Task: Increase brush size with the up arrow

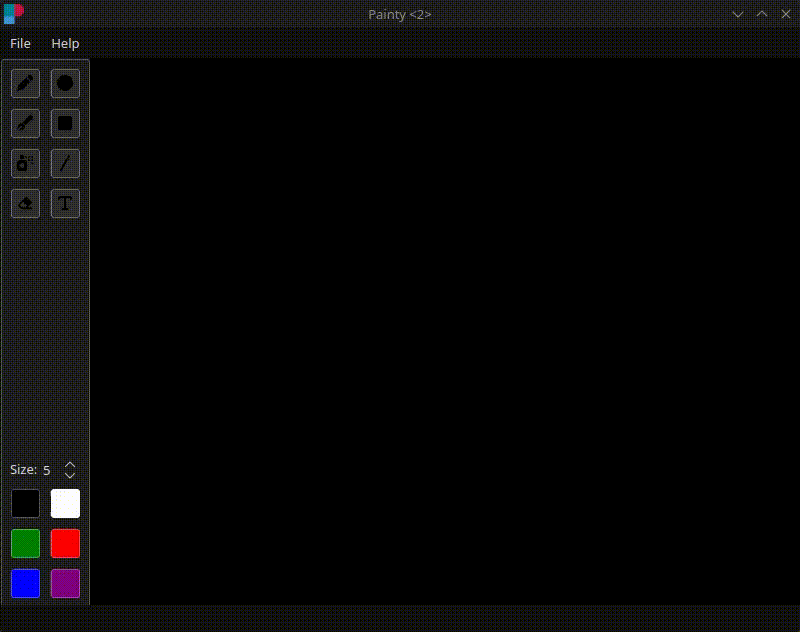Action: point(68,463)
